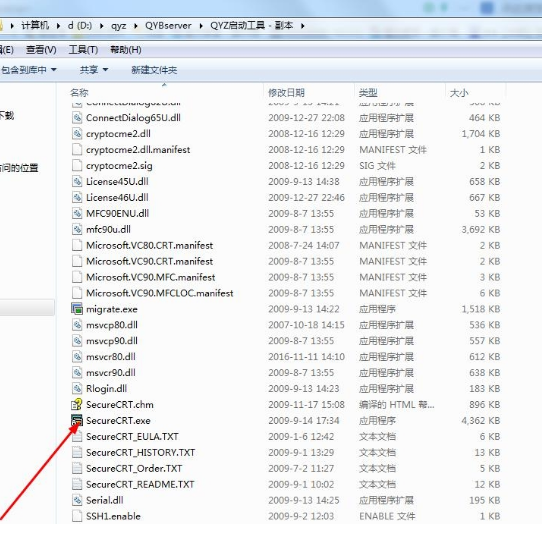Click the msvcp90.dll file icon
The image size is (544, 534).
click(x=77, y=341)
